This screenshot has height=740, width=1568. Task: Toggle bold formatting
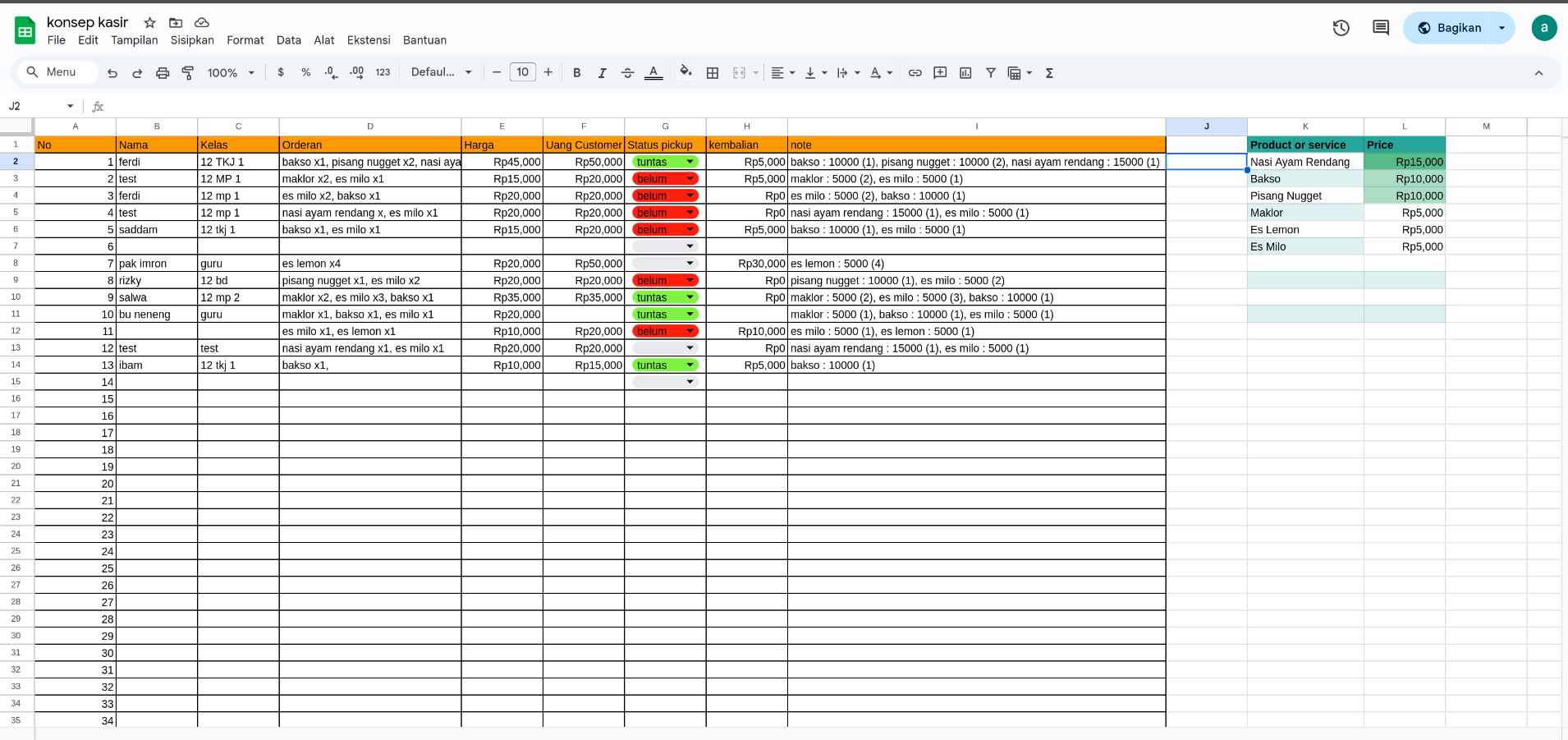point(577,73)
